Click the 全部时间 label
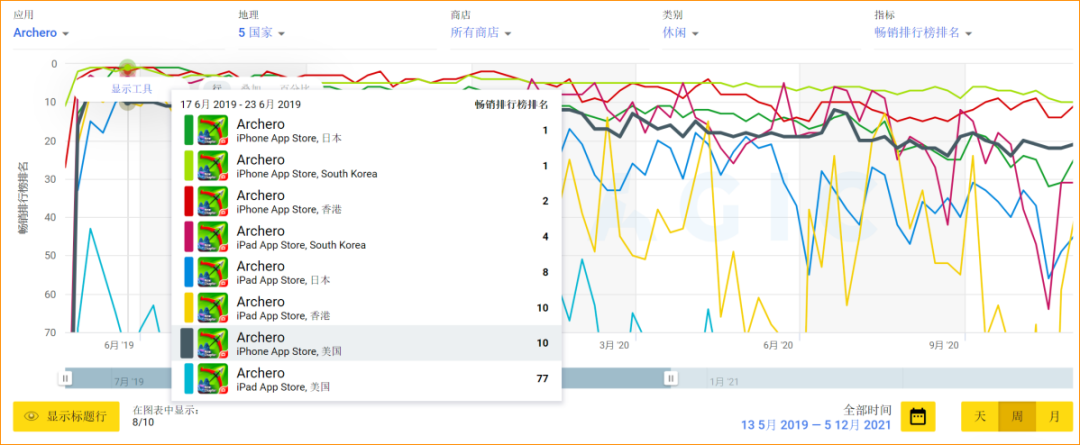The width and height of the screenshot is (1080, 445). click(x=868, y=409)
